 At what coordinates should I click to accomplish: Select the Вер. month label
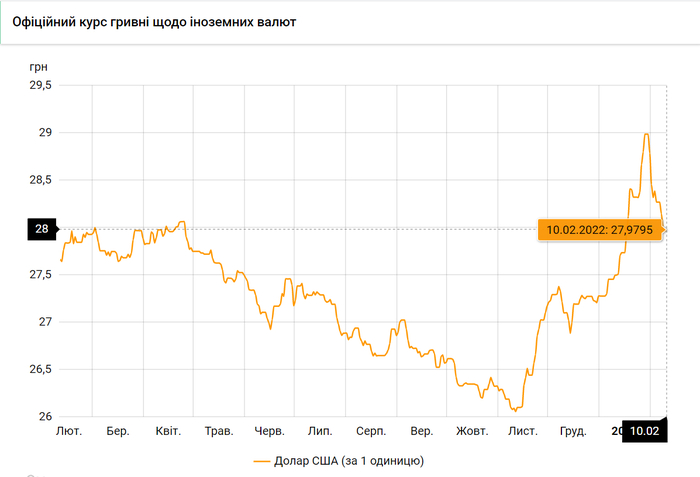coord(422,431)
